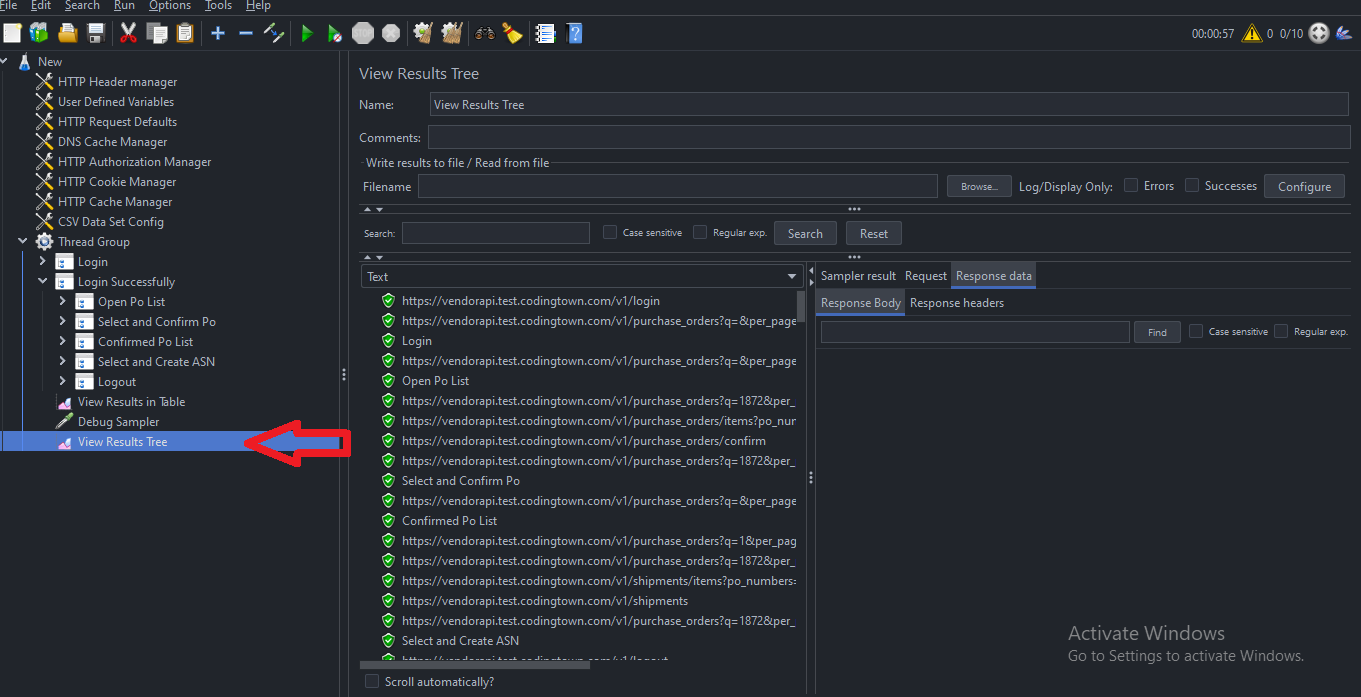1361x697 pixels.
Task: Open the Run menu
Action: [124, 6]
